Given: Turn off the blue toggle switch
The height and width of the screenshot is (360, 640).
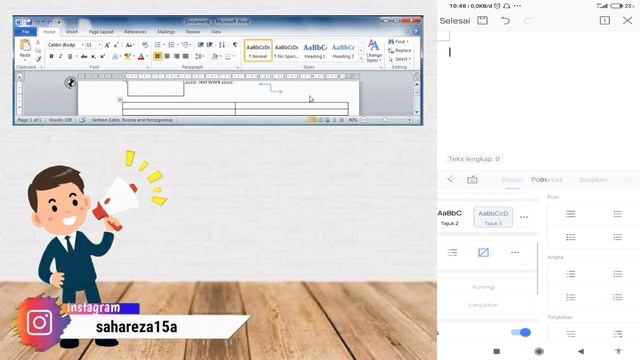Looking at the screenshot, I should [x=521, y=332].
